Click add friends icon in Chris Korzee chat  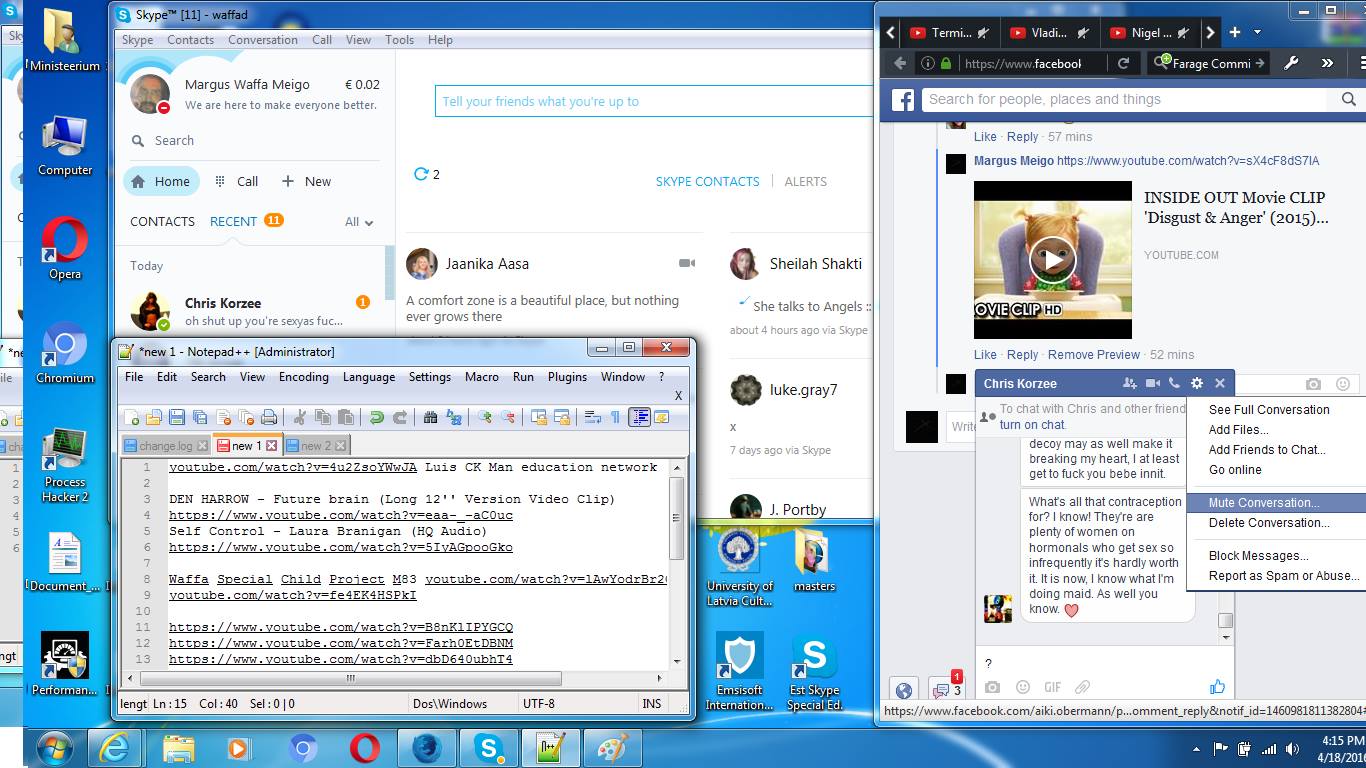pos(1130,383)
